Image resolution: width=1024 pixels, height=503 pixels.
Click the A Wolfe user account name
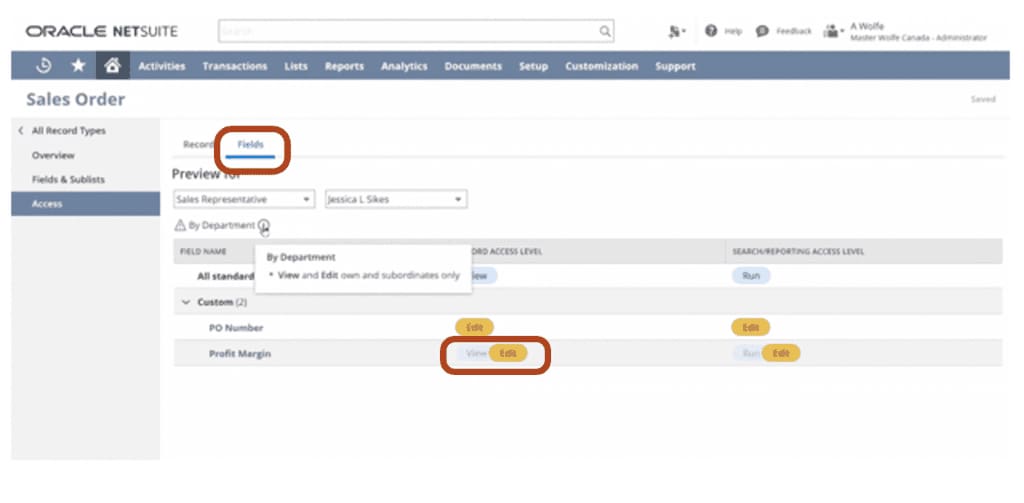[867, 26]
